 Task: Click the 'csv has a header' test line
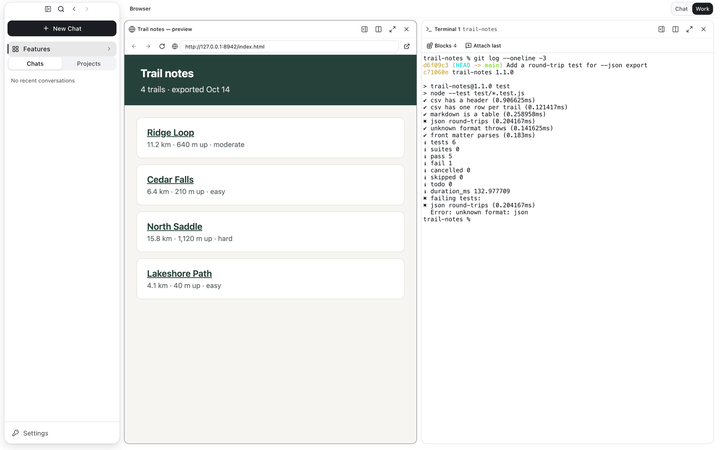(x=479, y=100)
